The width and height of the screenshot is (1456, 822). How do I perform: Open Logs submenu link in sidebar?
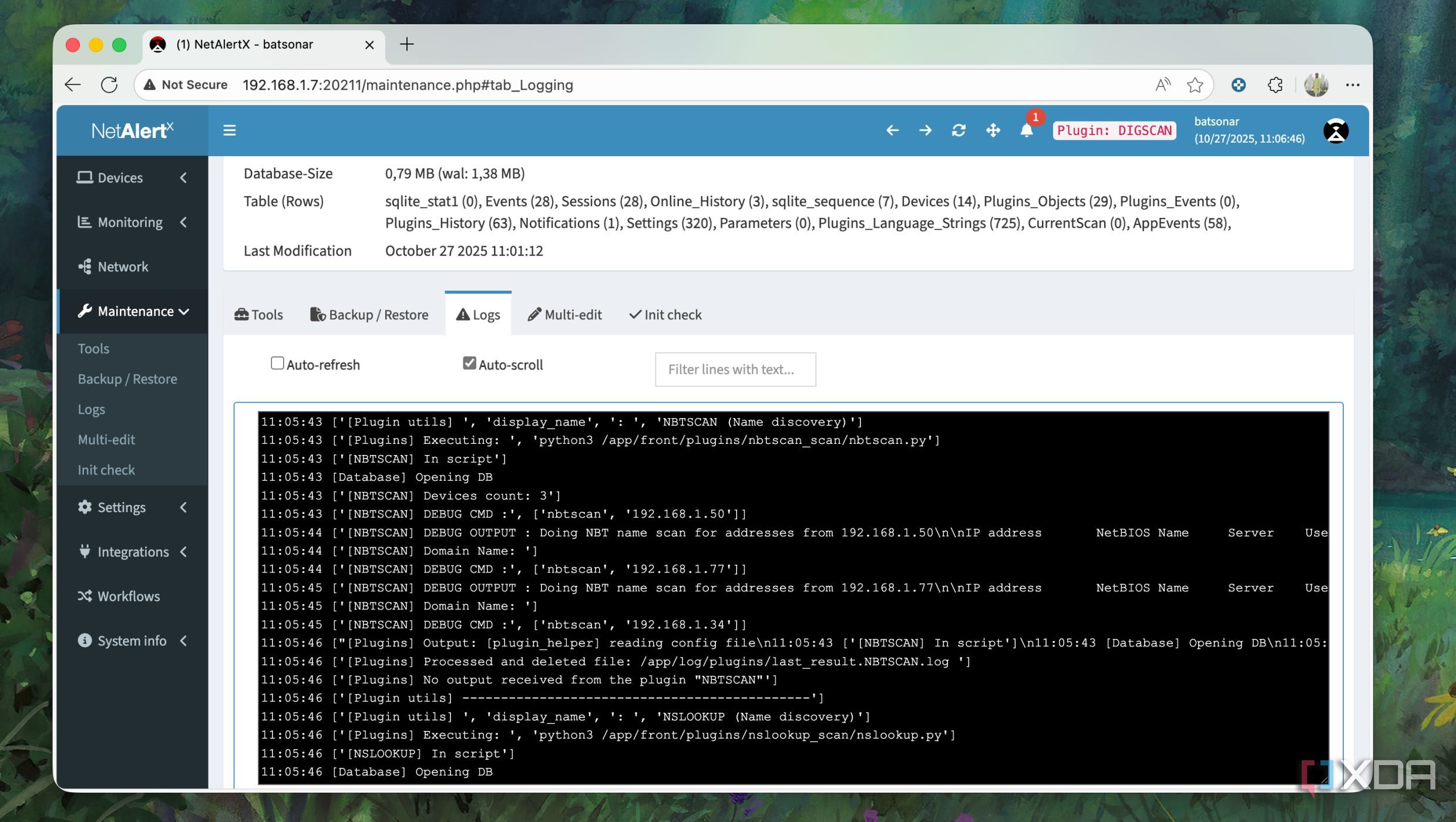pyautogui.click(x=92, y=409)
